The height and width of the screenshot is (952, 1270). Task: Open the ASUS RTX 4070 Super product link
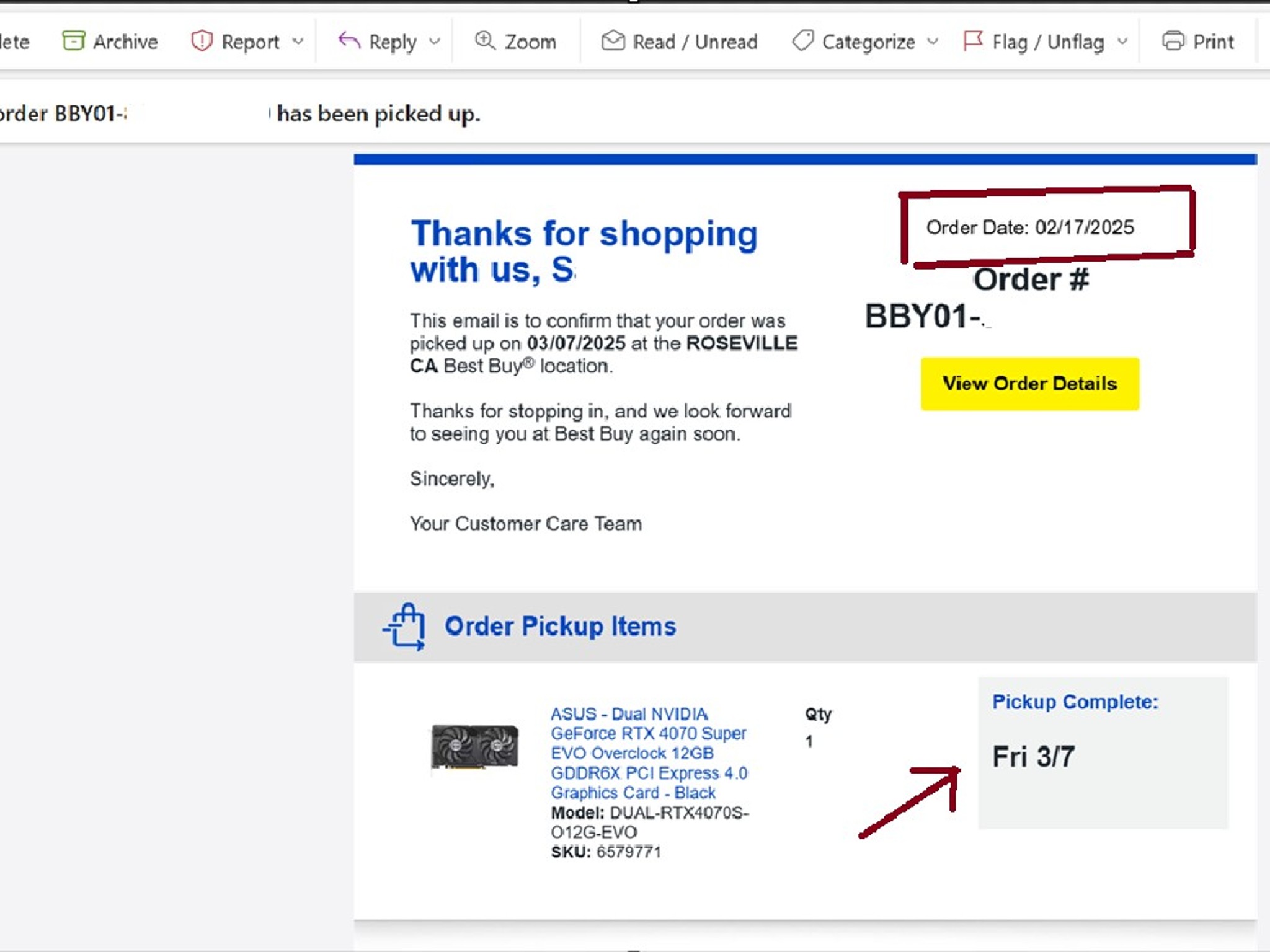pos(649,753)
